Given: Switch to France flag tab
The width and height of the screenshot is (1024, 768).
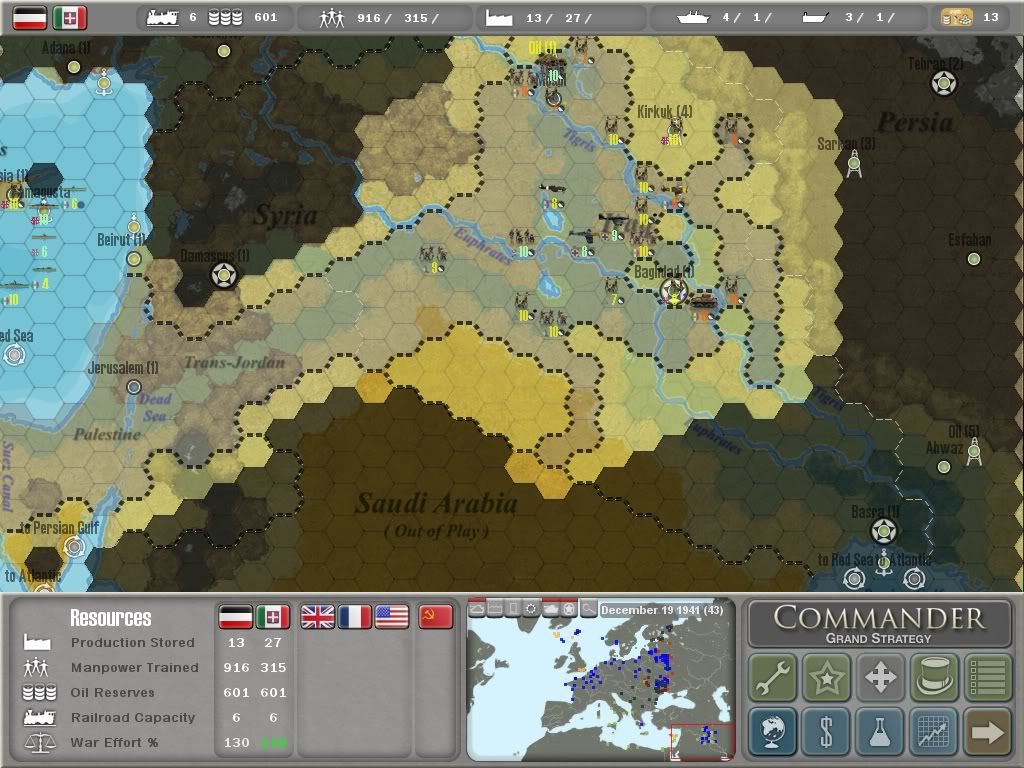Looking at the screenshot, I should [x=355, y=616].
